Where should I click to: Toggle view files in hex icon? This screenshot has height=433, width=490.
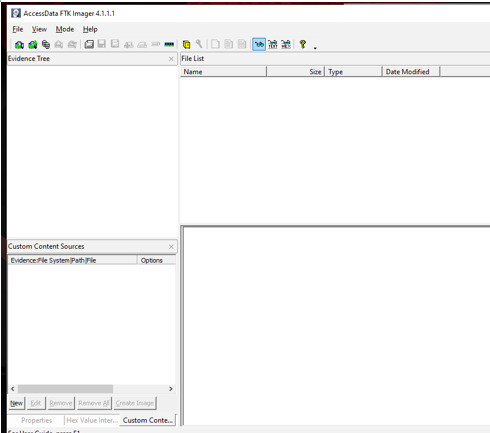point(286,44)
